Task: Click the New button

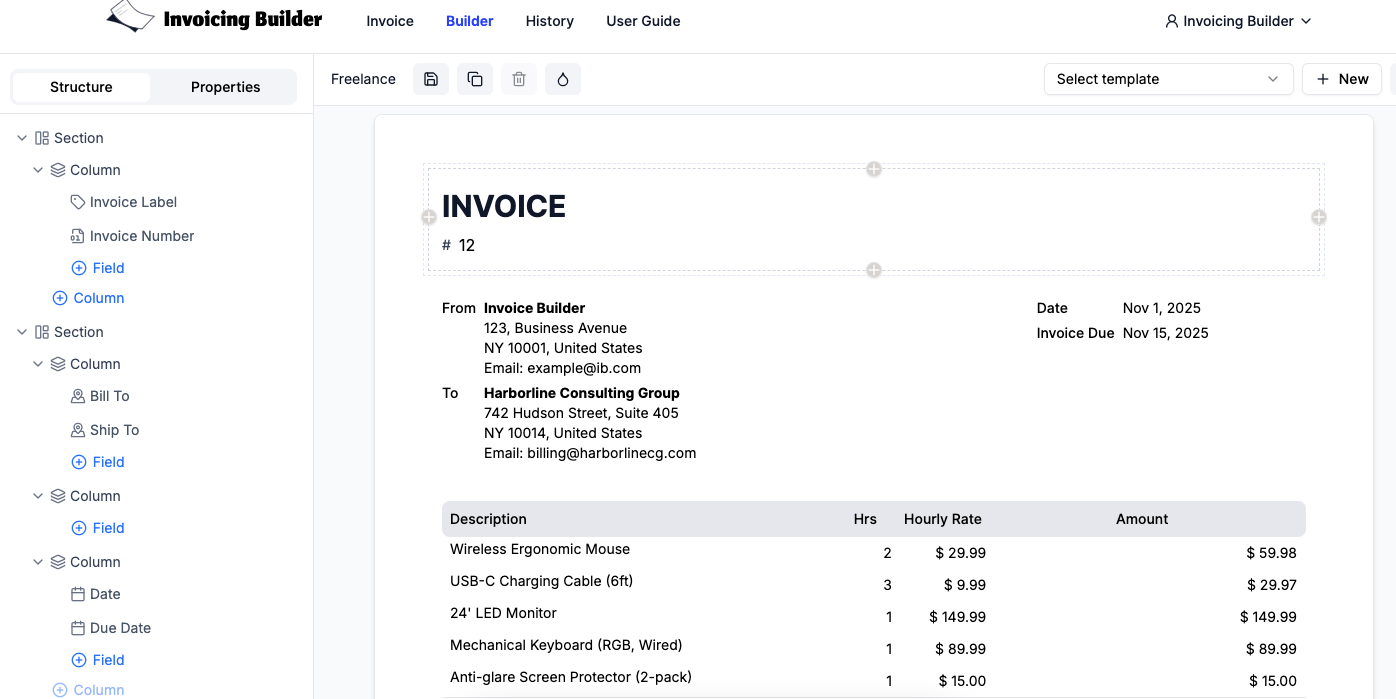Action: 1342,79
